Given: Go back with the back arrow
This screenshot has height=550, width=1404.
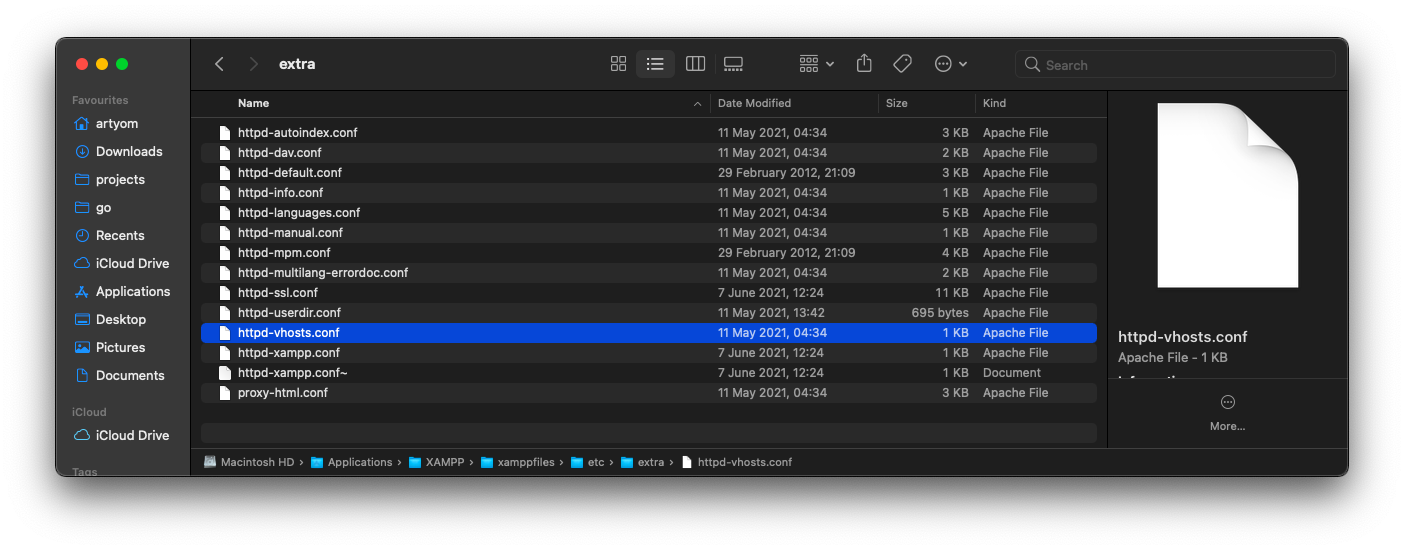Looking at the screenshot, I should [x=219, y=64].
